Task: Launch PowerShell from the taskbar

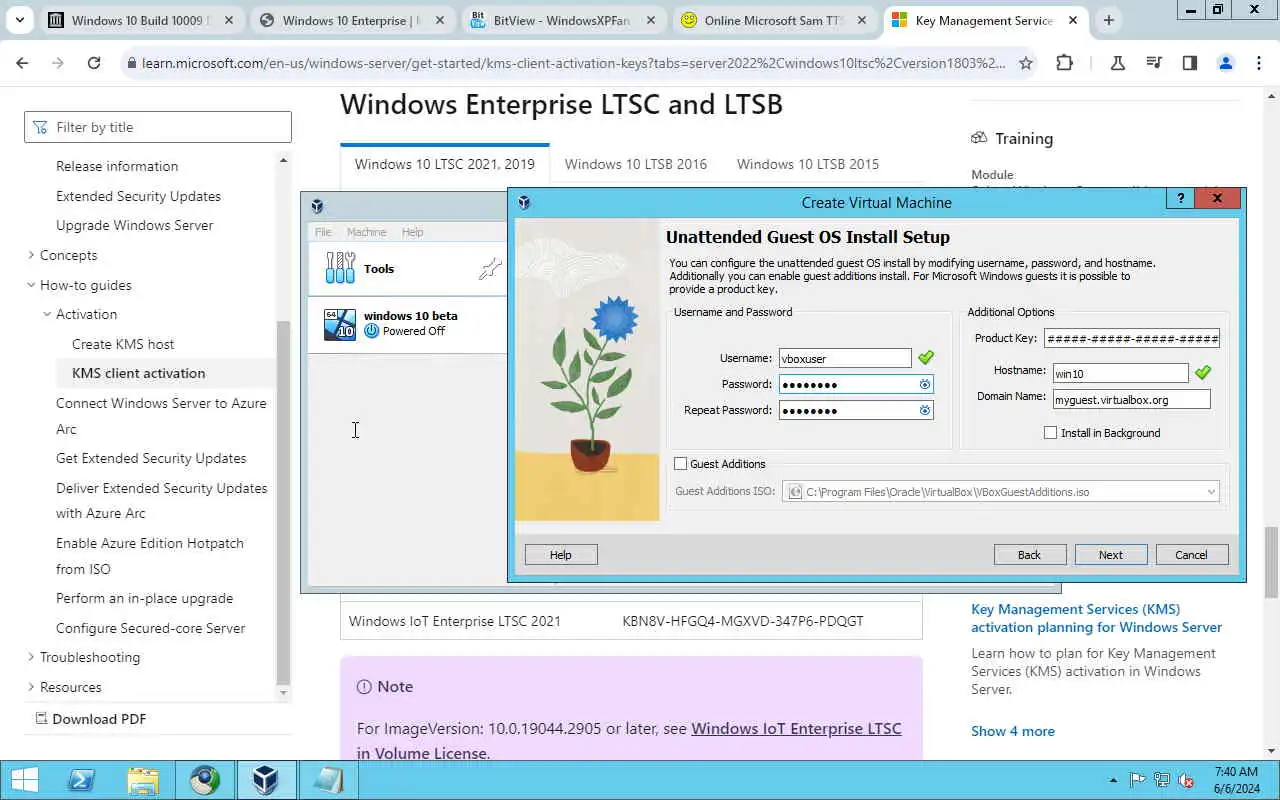Action: pyautogui.click(x=81, y=780)
